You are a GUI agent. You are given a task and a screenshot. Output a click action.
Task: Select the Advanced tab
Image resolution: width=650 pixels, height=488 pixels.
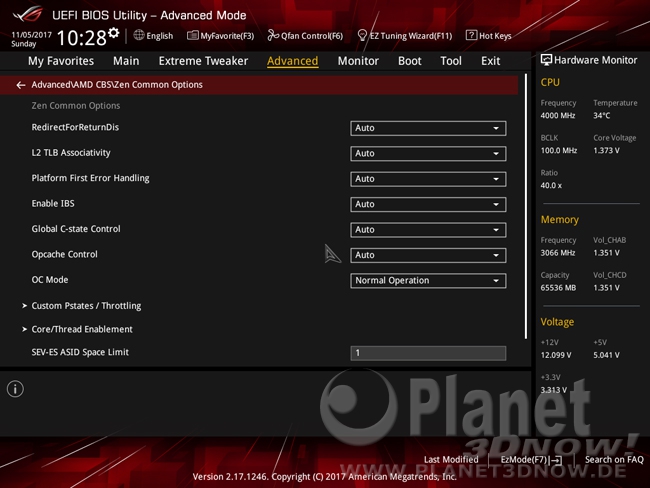[293, 61]
